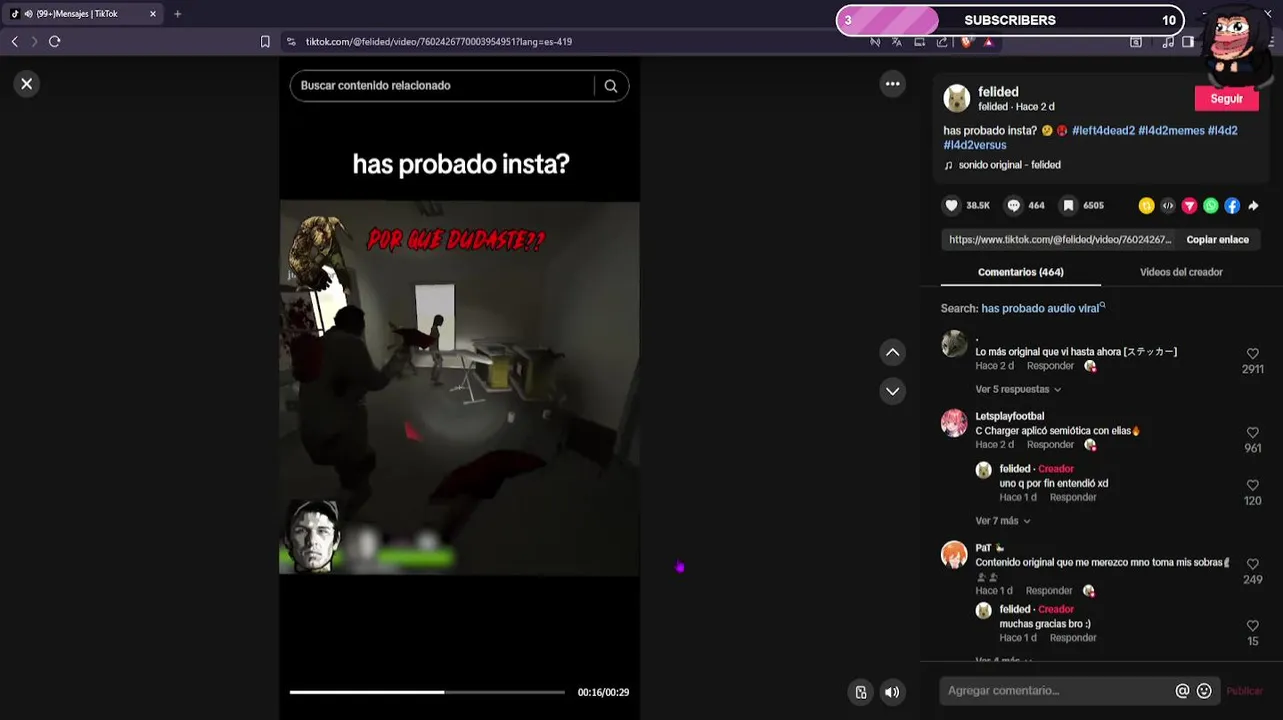Like Letsplayfootbal's comment
This screenshot has width=1283, height=720.
(1252, 433)
